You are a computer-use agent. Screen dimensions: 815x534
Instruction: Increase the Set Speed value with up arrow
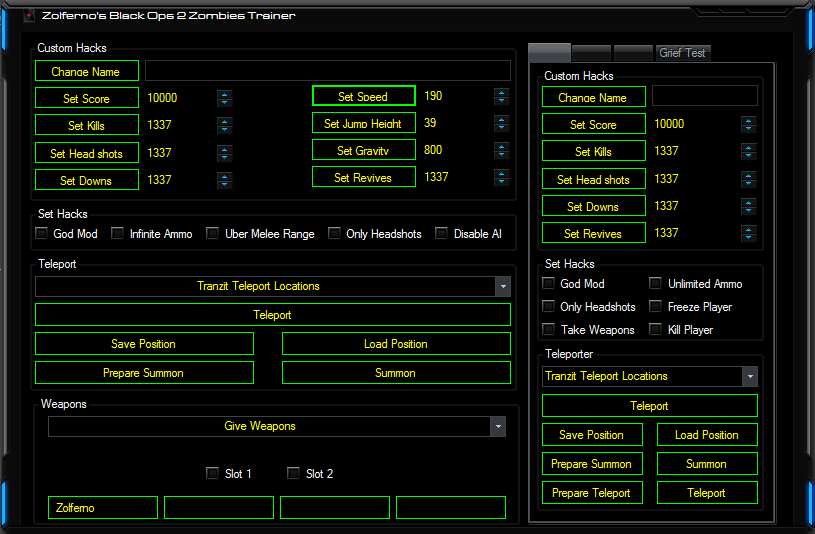point(501,93)
